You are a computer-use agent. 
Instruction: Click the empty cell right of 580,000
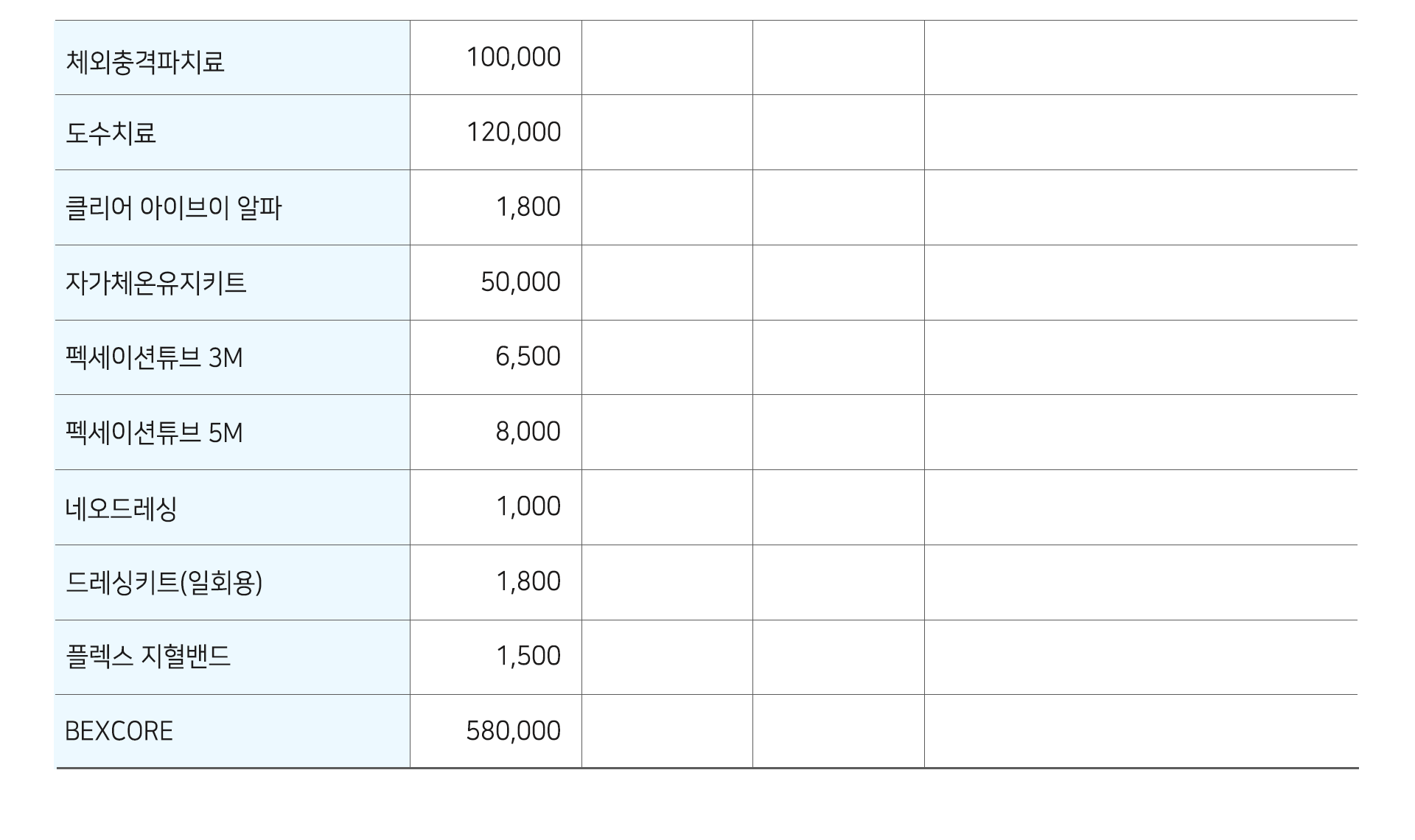667,732
